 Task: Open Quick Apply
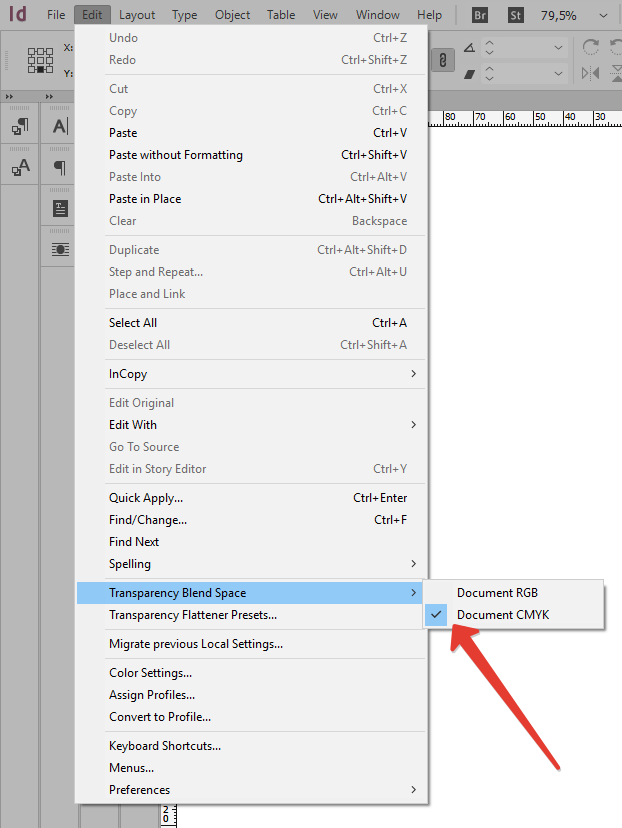coord(251,498)
